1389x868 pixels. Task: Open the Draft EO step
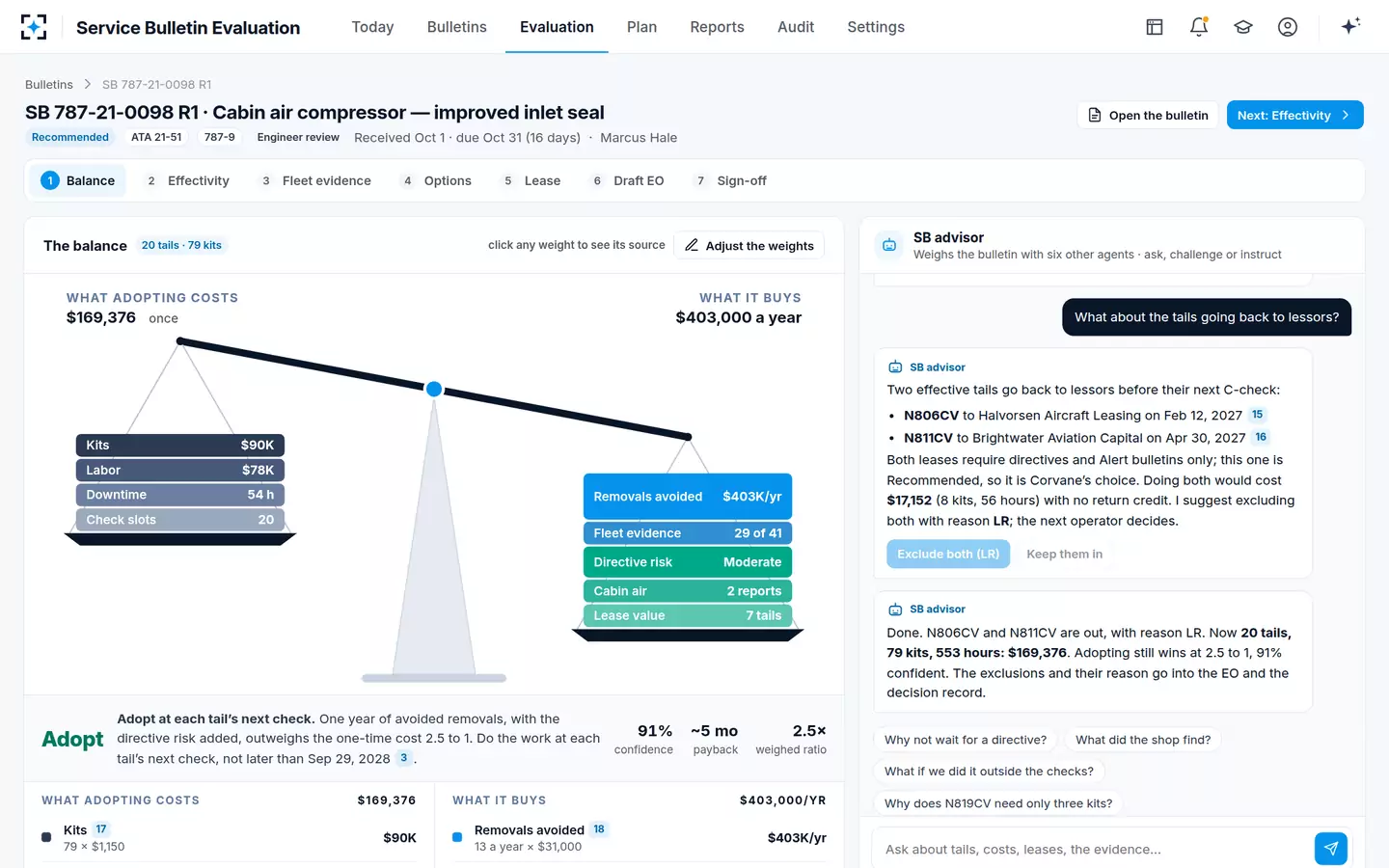[627, 180]
